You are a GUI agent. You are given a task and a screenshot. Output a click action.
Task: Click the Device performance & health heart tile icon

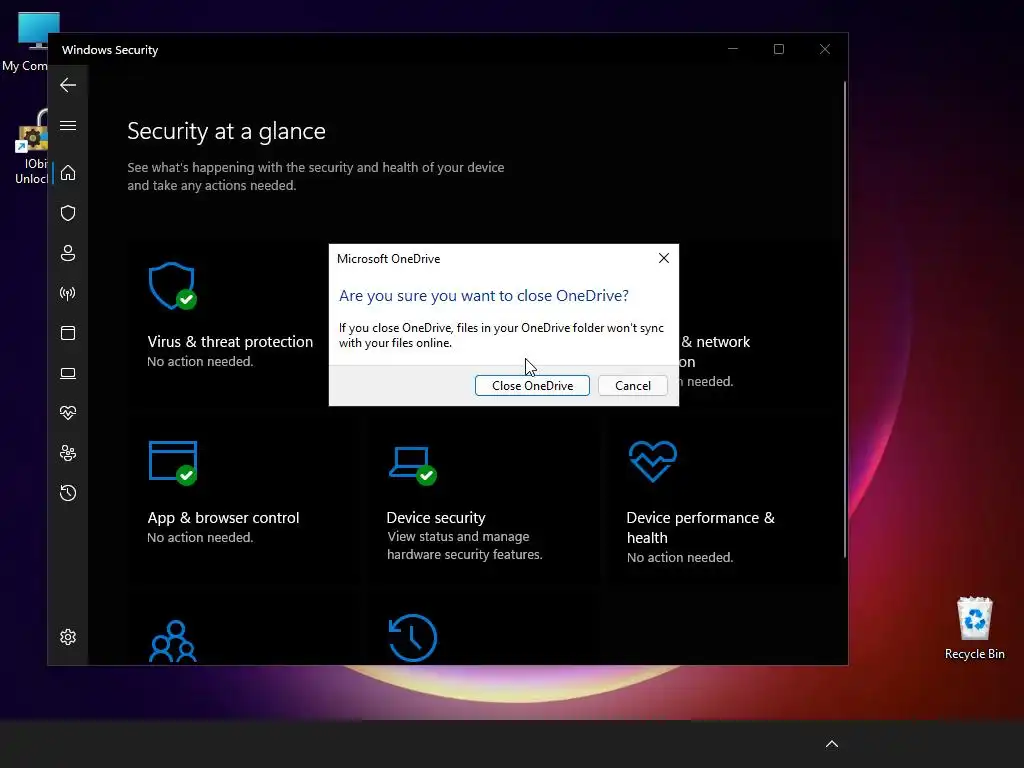click(652, 461)
